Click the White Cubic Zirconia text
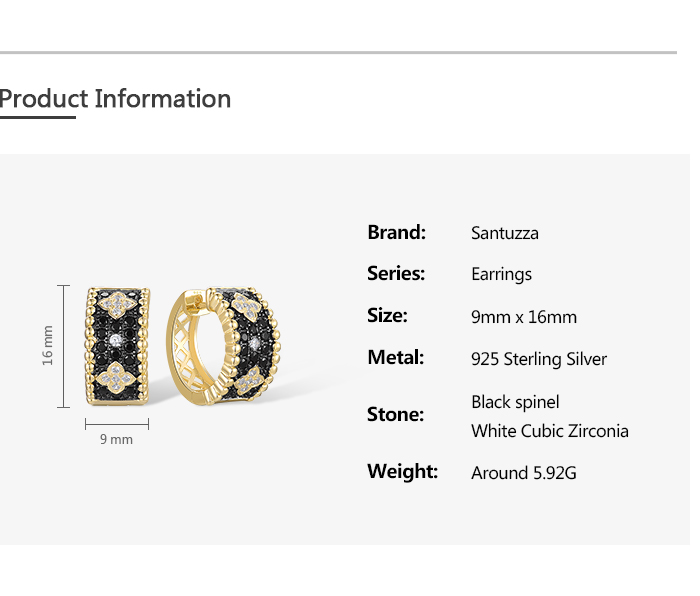The image size is (700, 596). [x=550, y=431]
